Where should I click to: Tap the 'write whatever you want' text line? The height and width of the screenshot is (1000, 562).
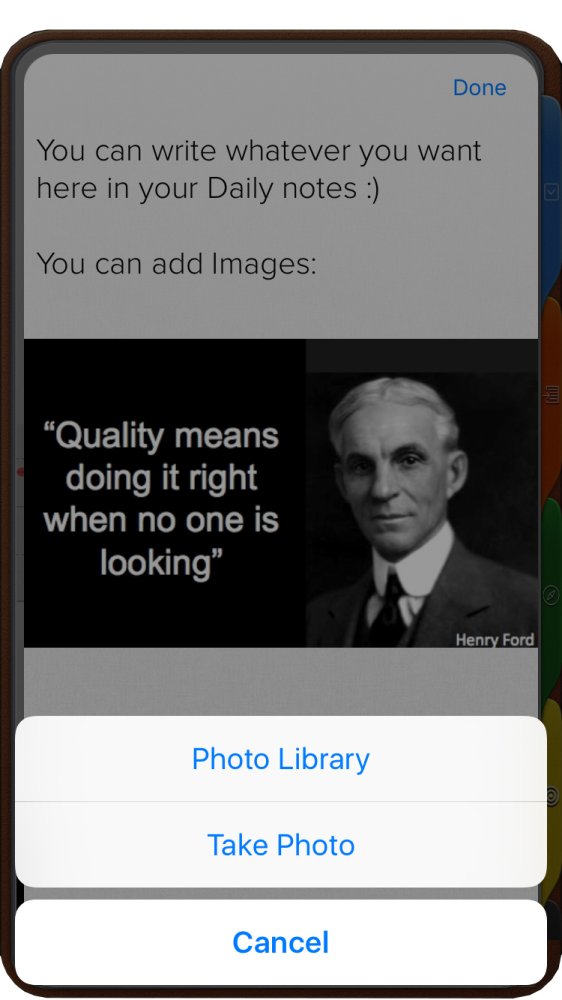pyautogui.click(x=258, y=151)
